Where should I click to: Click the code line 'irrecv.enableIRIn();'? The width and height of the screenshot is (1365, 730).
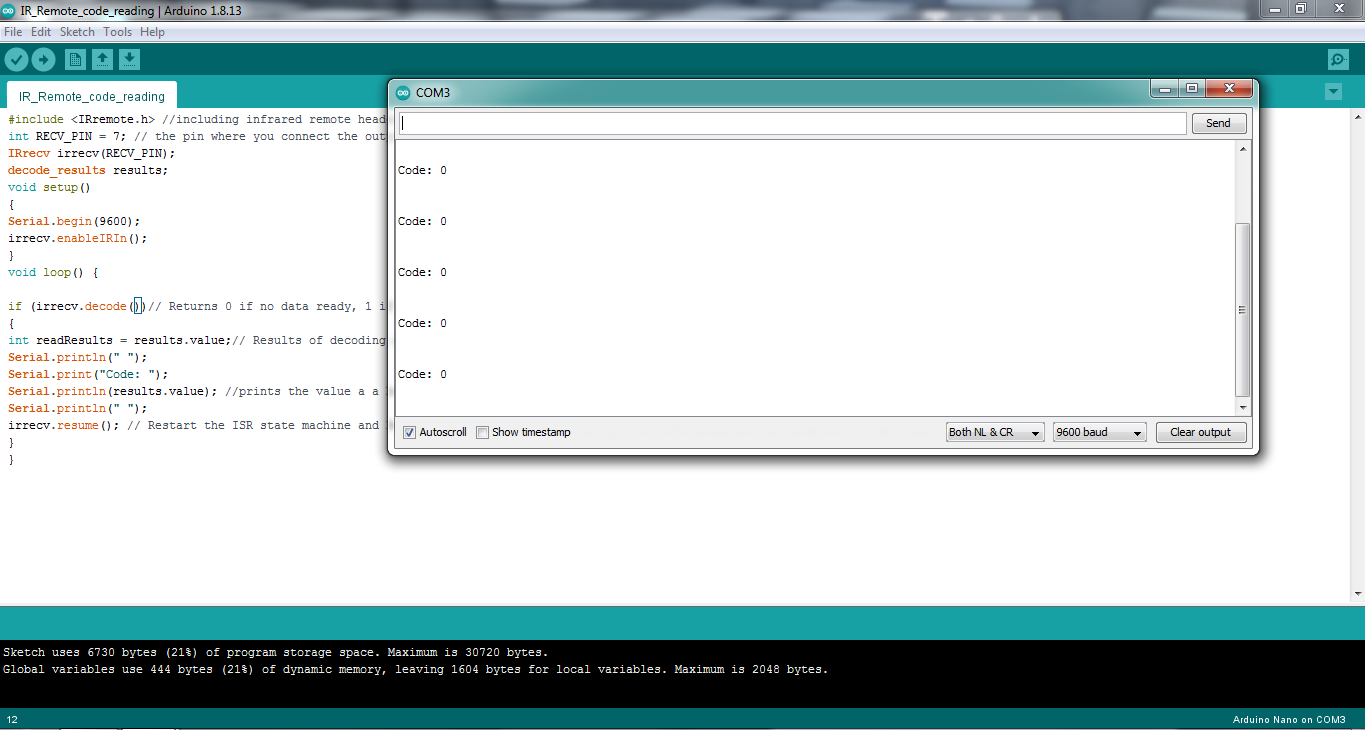pos(77,238)
